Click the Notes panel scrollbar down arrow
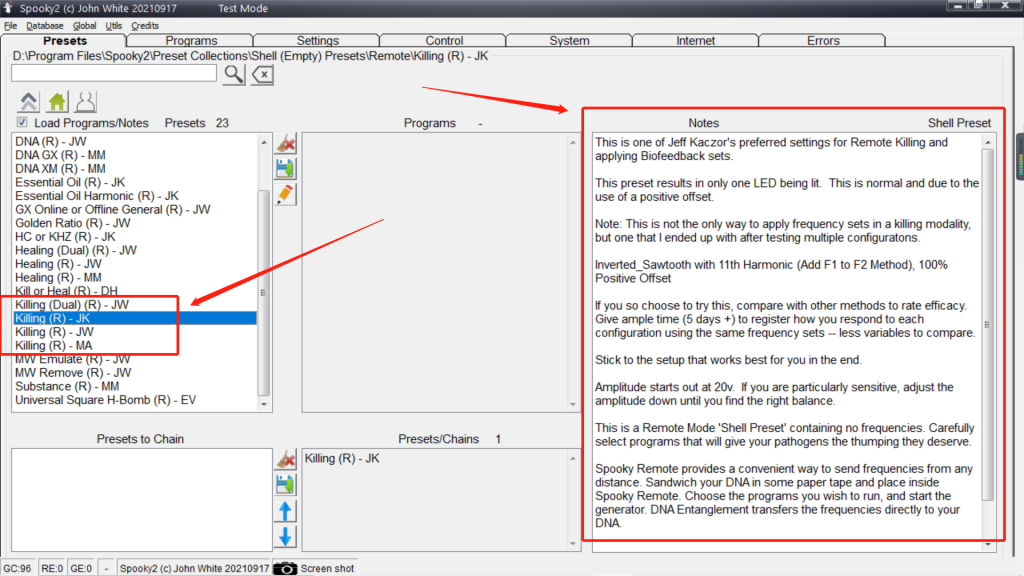The image size is (1024, 576). pos(988,543)
